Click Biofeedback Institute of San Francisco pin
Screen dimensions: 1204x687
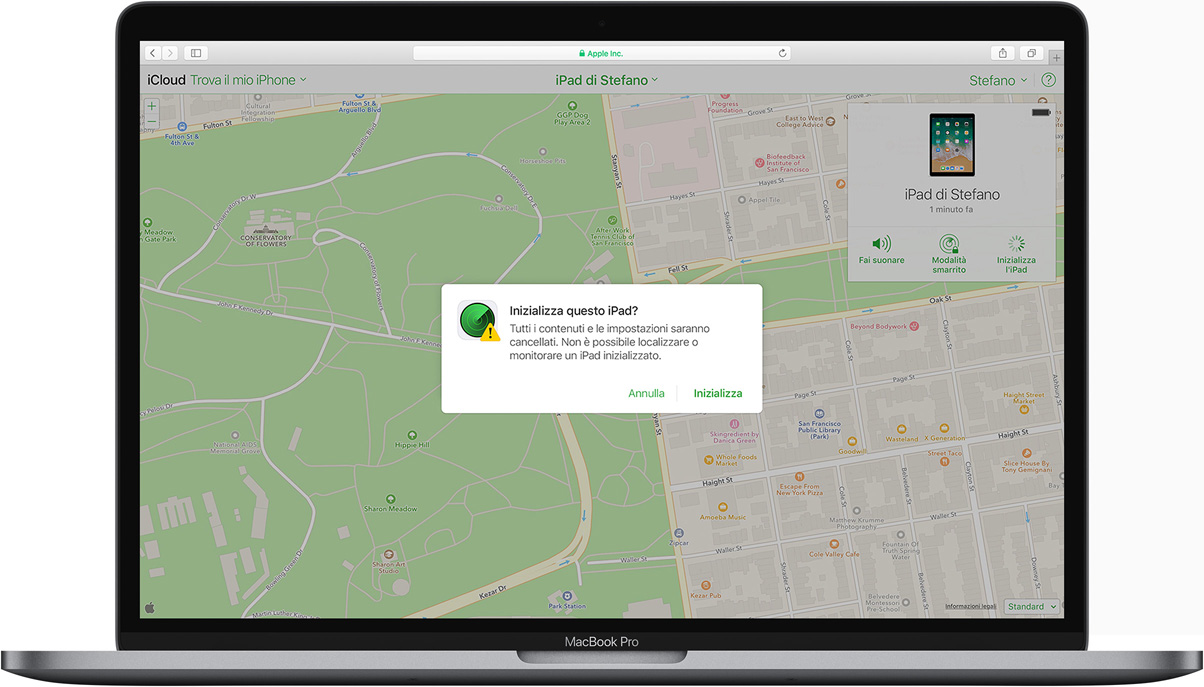tap(758, 162)
